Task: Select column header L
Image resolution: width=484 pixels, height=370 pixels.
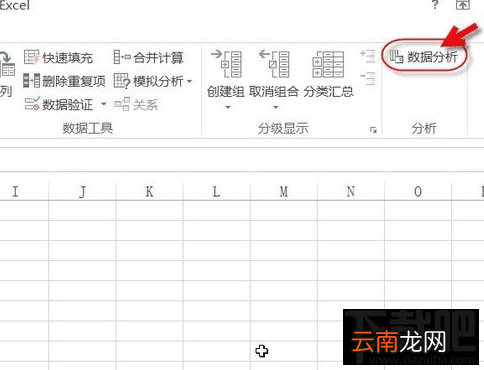Action: [x=217, y=191]
